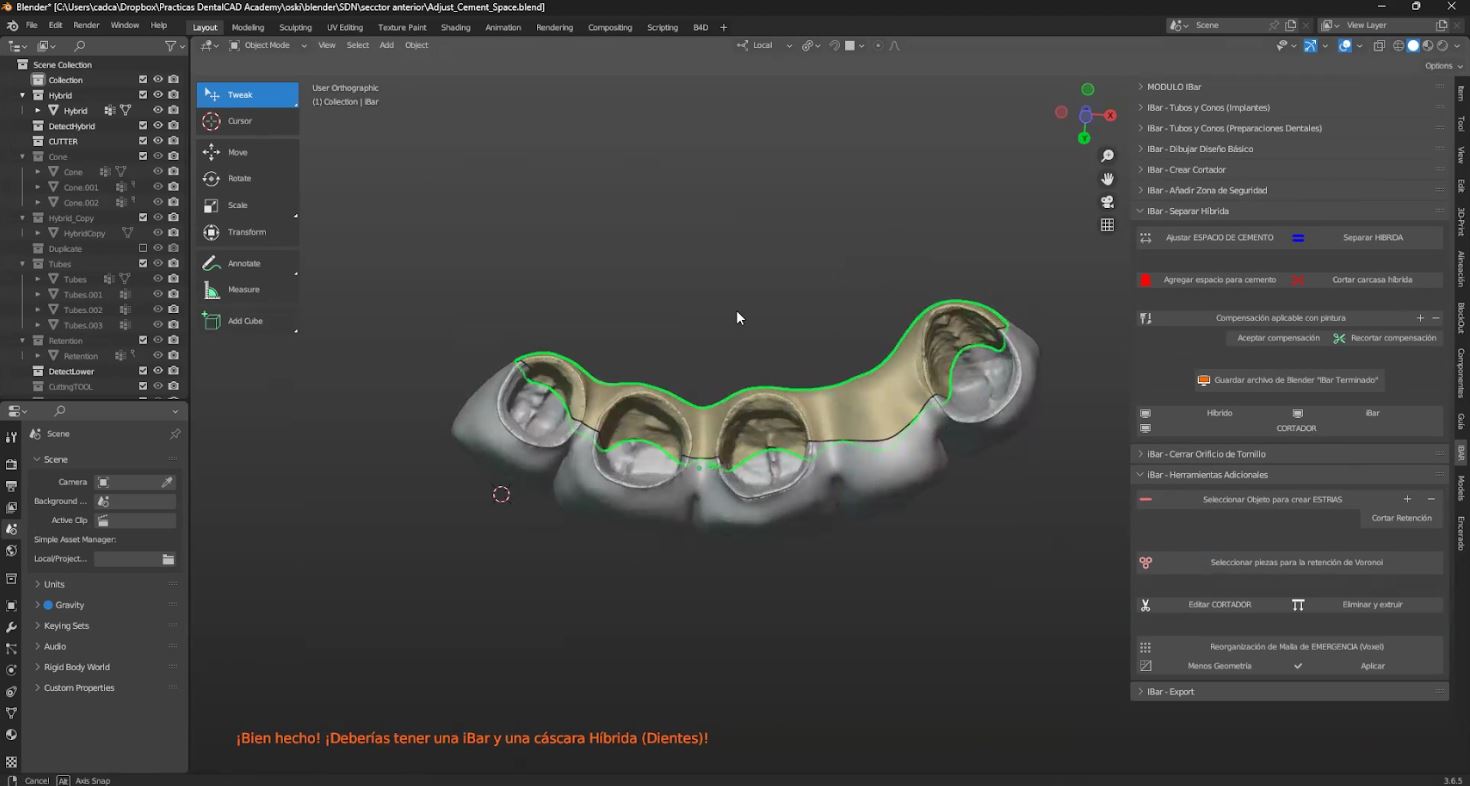The width and height of the screenshot is (1470, 786).
Task: Click the Camera eyedropper icon
Action: tap(167, 482)
